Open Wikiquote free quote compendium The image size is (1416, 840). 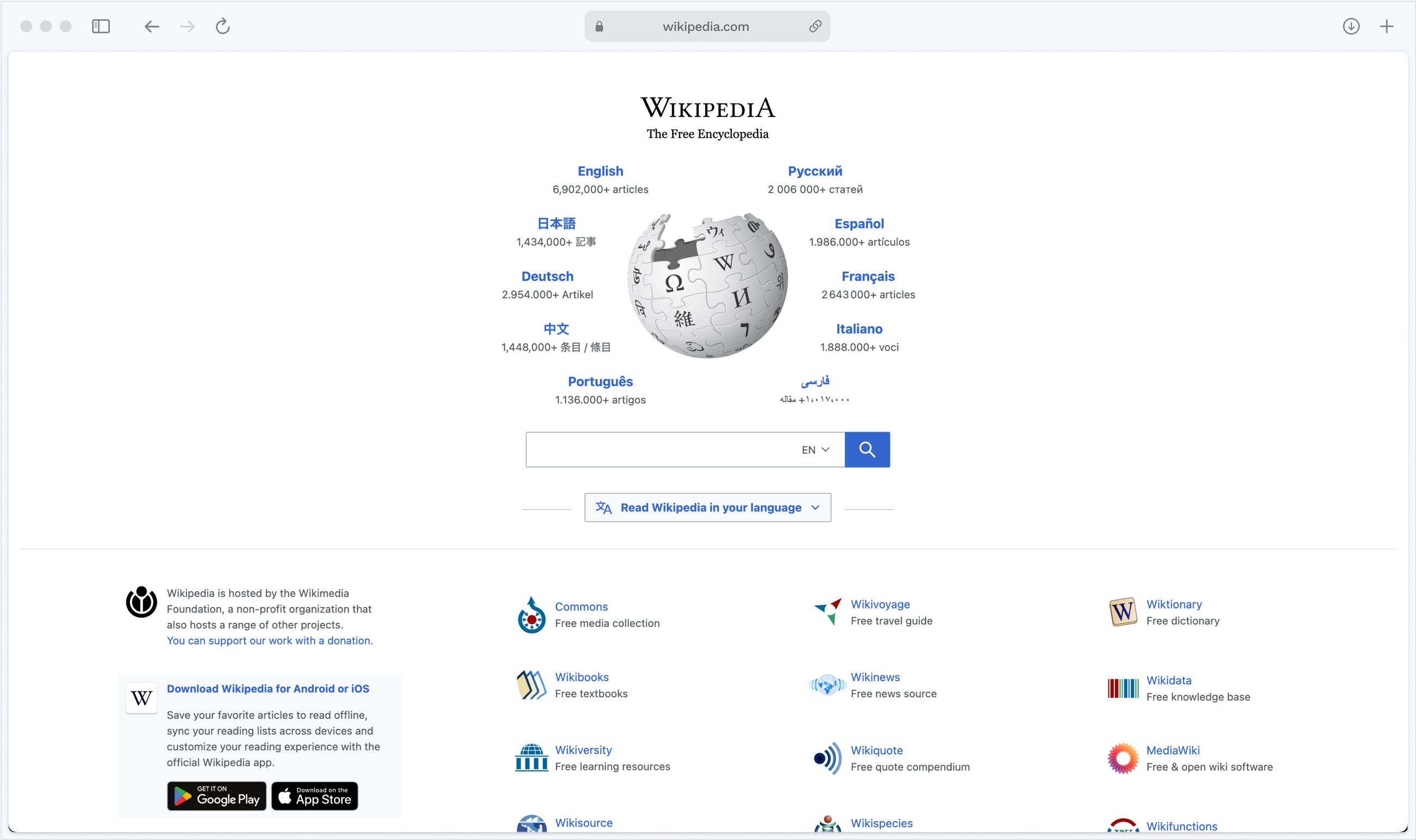click(876, 750)
